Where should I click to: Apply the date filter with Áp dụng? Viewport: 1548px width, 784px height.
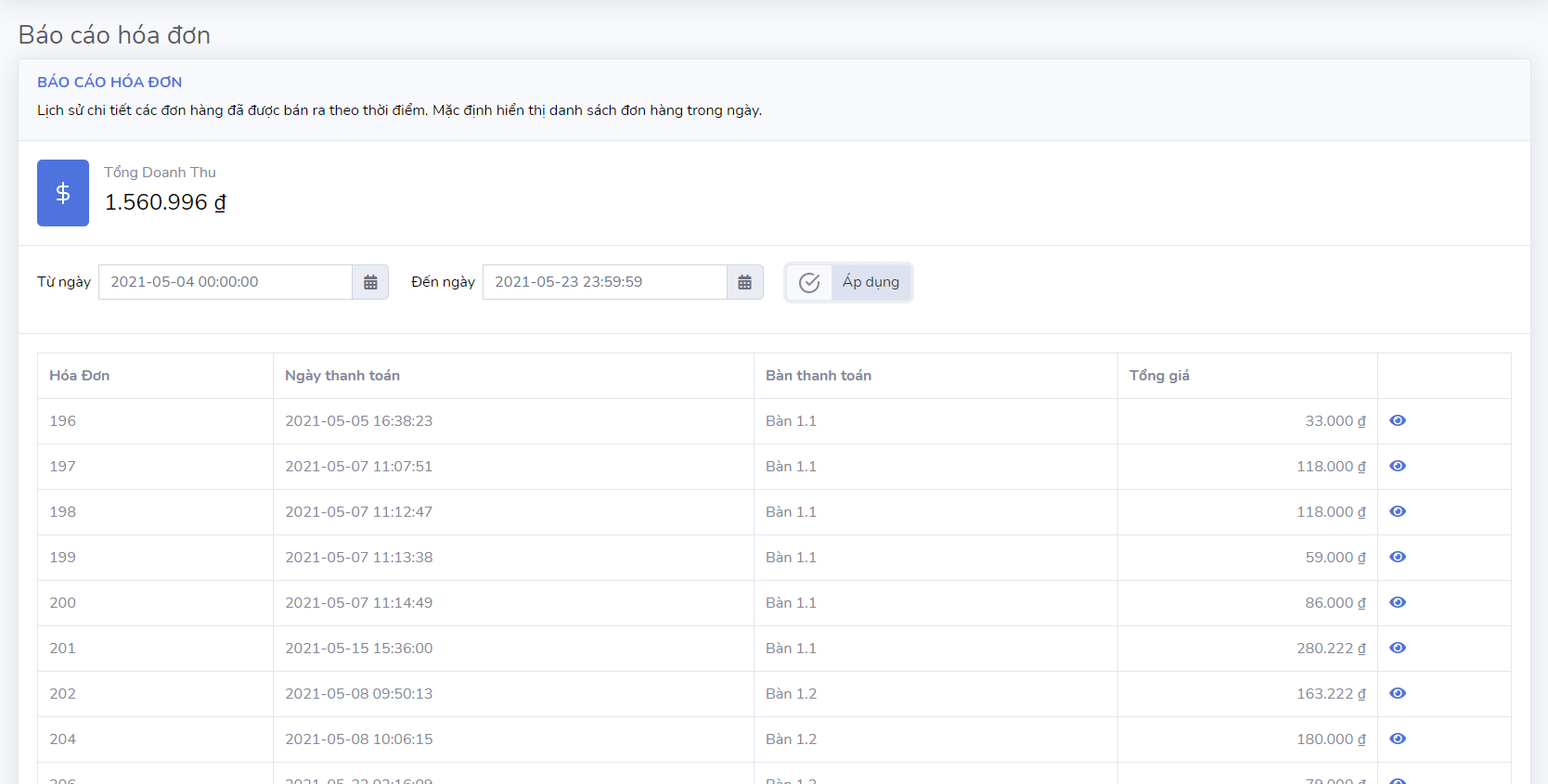click(x=848, y=282)
